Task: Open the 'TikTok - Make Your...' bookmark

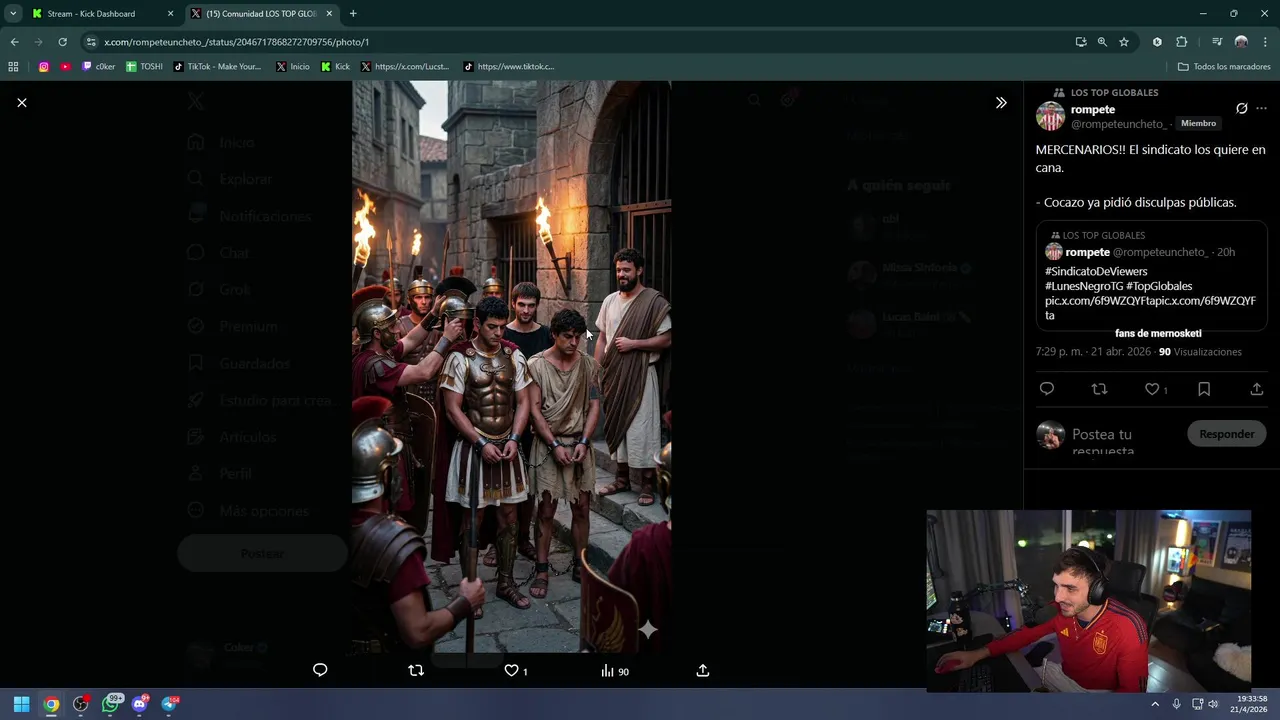Action: [217, 67]
